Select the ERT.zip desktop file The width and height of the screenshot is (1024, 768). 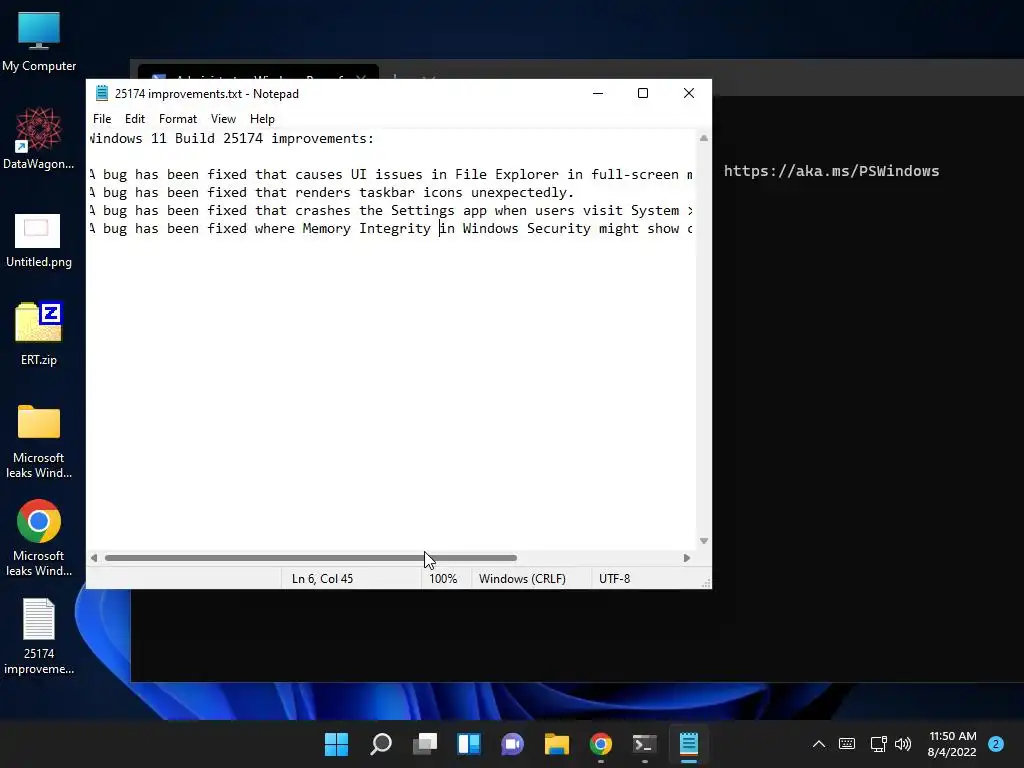[x=39, y=333]
